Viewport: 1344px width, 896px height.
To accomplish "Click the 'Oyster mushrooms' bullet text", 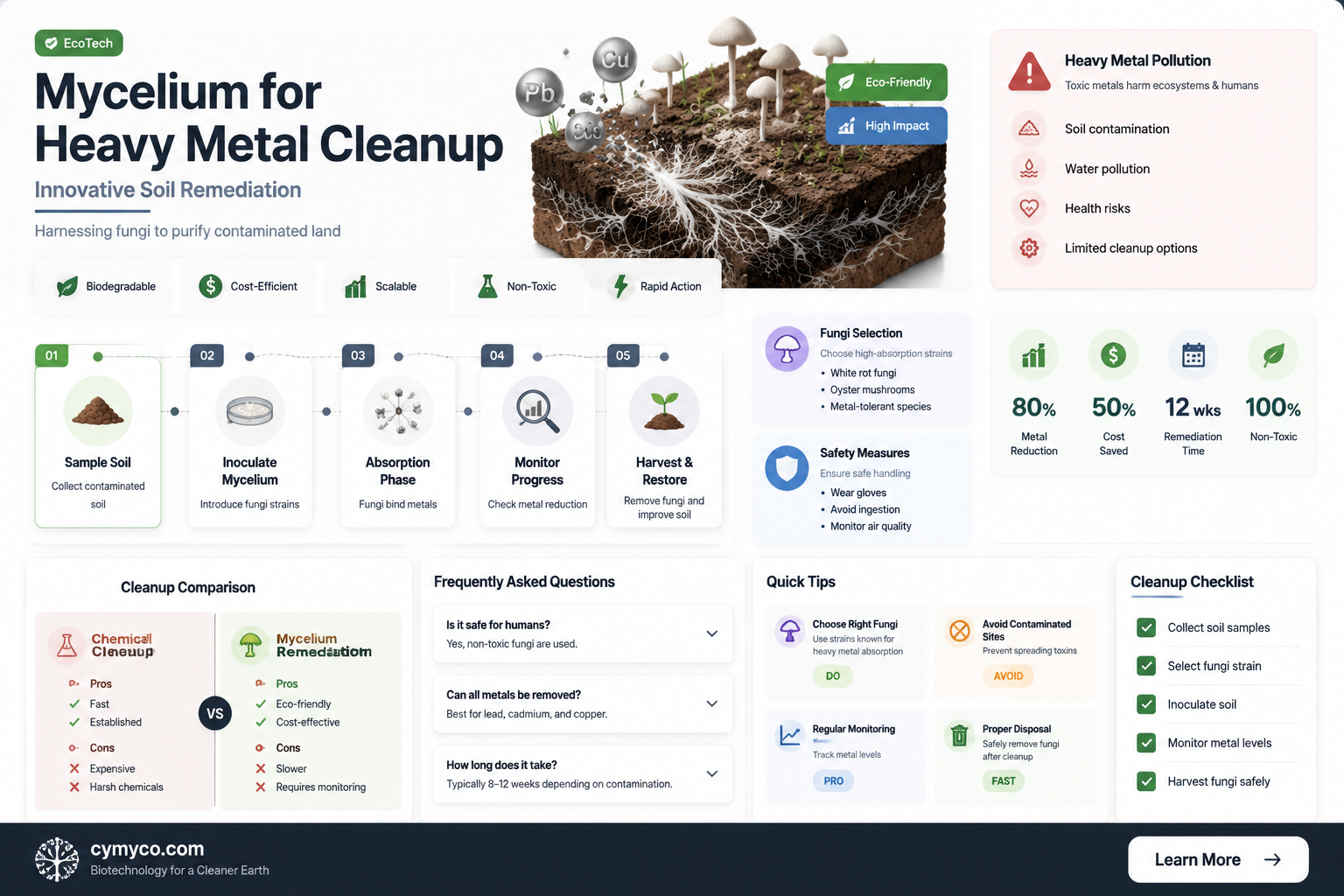I will coord(872,390).
